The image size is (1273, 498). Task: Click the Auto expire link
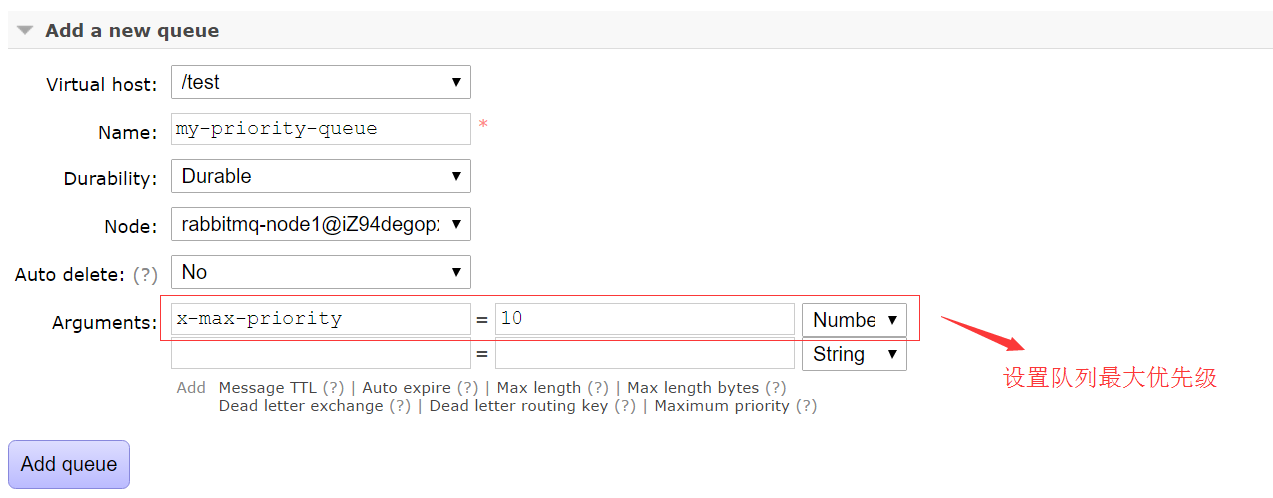pyautogui.click(x=406, y=388)
